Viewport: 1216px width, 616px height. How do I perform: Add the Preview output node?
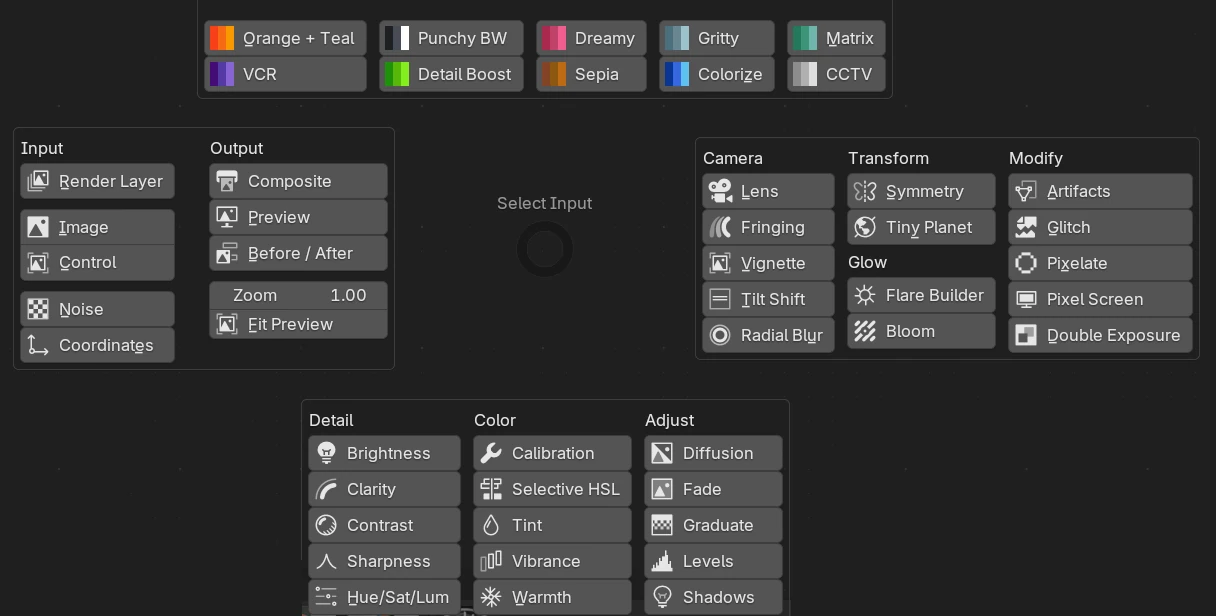pyautogui.click(x=298, y=217)
